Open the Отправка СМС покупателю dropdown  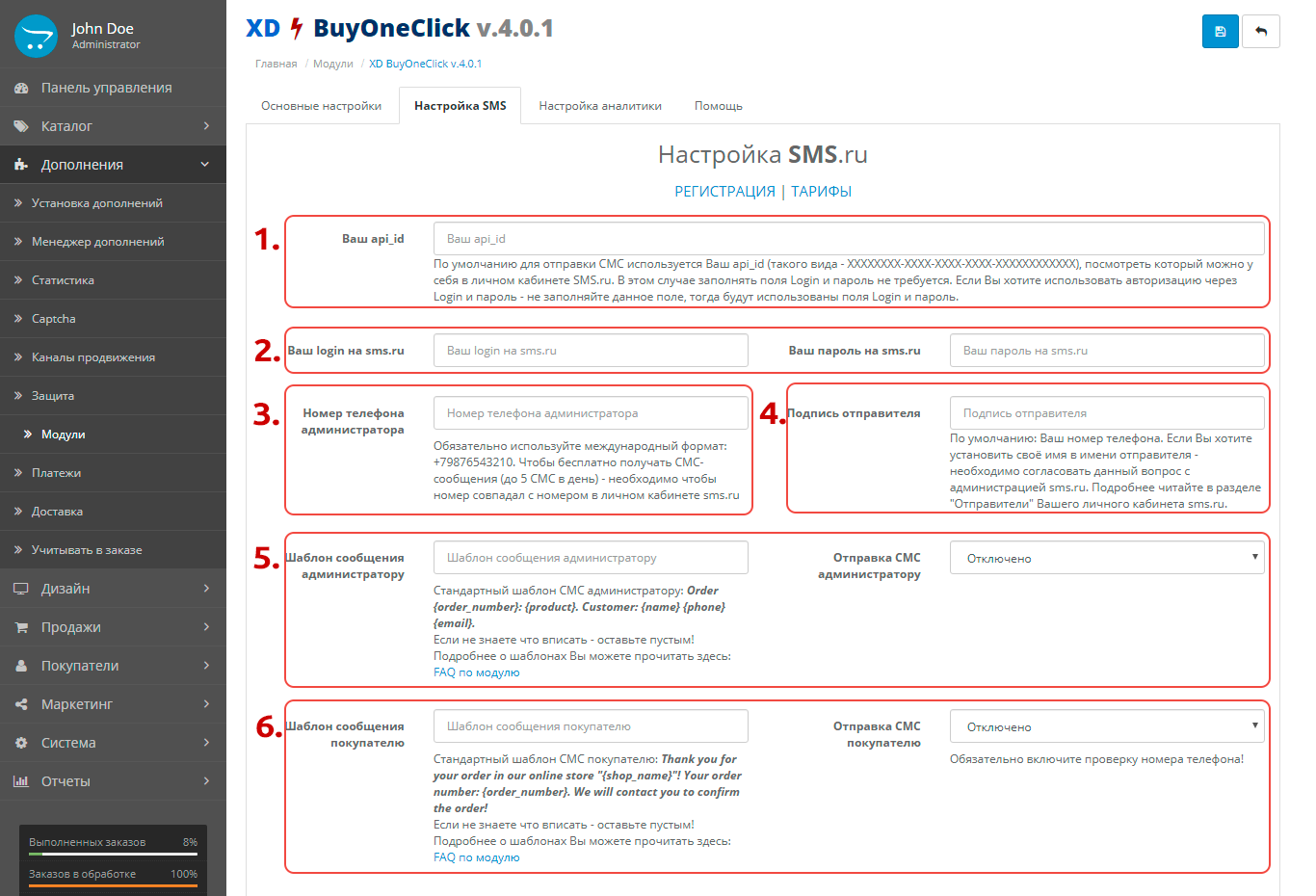1106,726
